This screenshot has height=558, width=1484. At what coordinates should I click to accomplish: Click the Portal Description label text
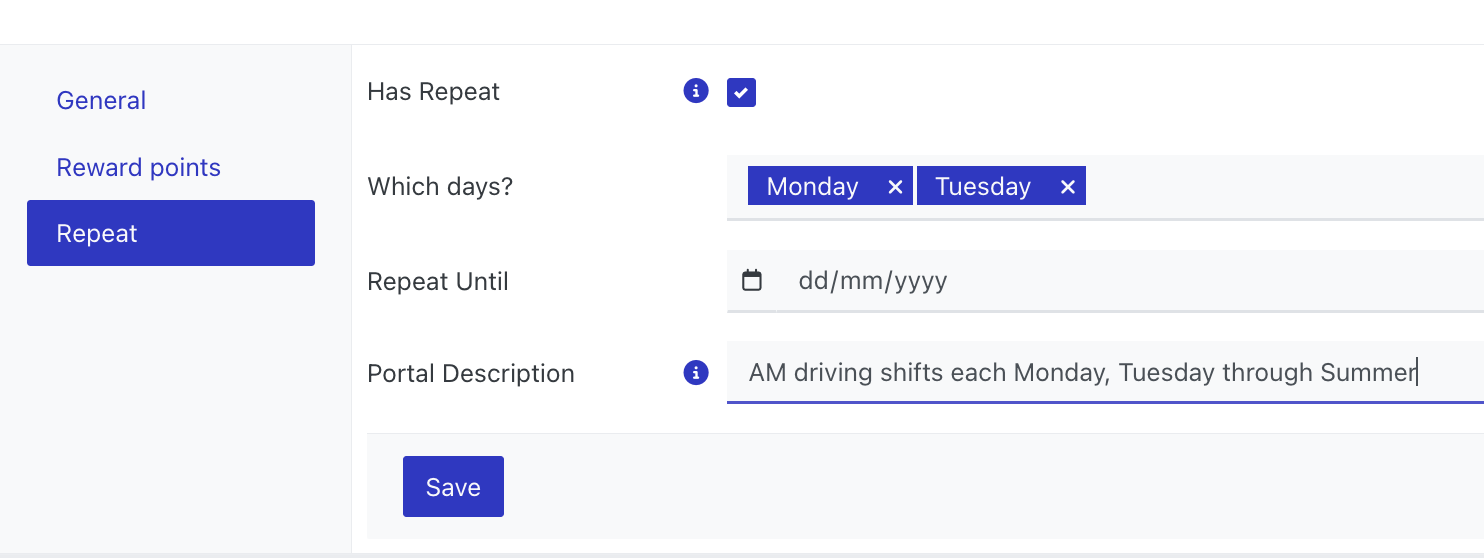point(470,373)
